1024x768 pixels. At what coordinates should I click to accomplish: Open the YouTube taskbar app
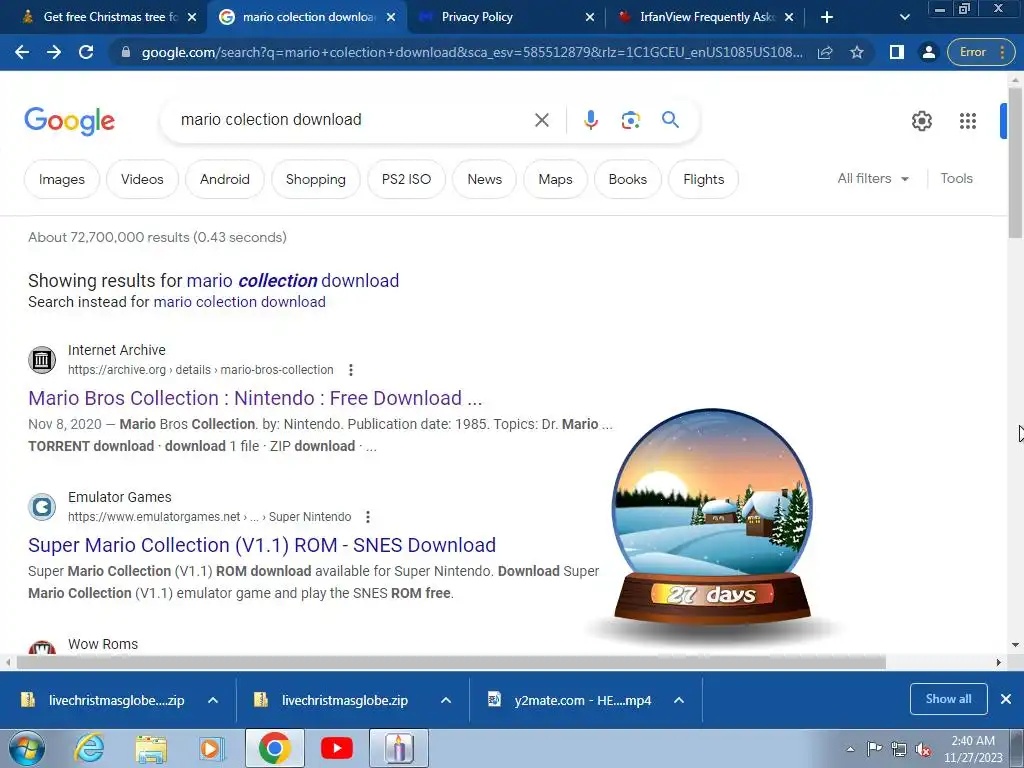(336, 748)
